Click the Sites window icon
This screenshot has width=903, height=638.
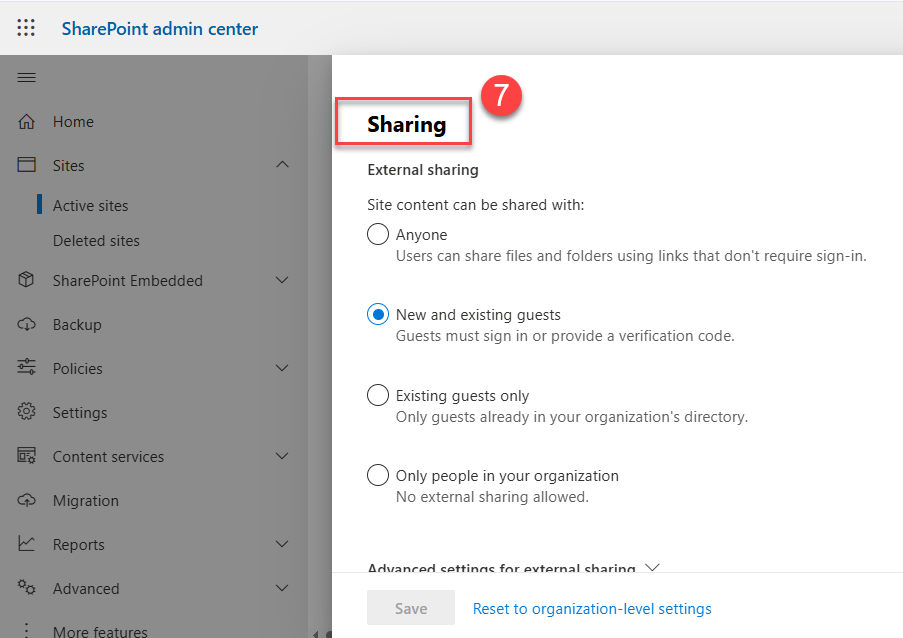tap(26, 165)
